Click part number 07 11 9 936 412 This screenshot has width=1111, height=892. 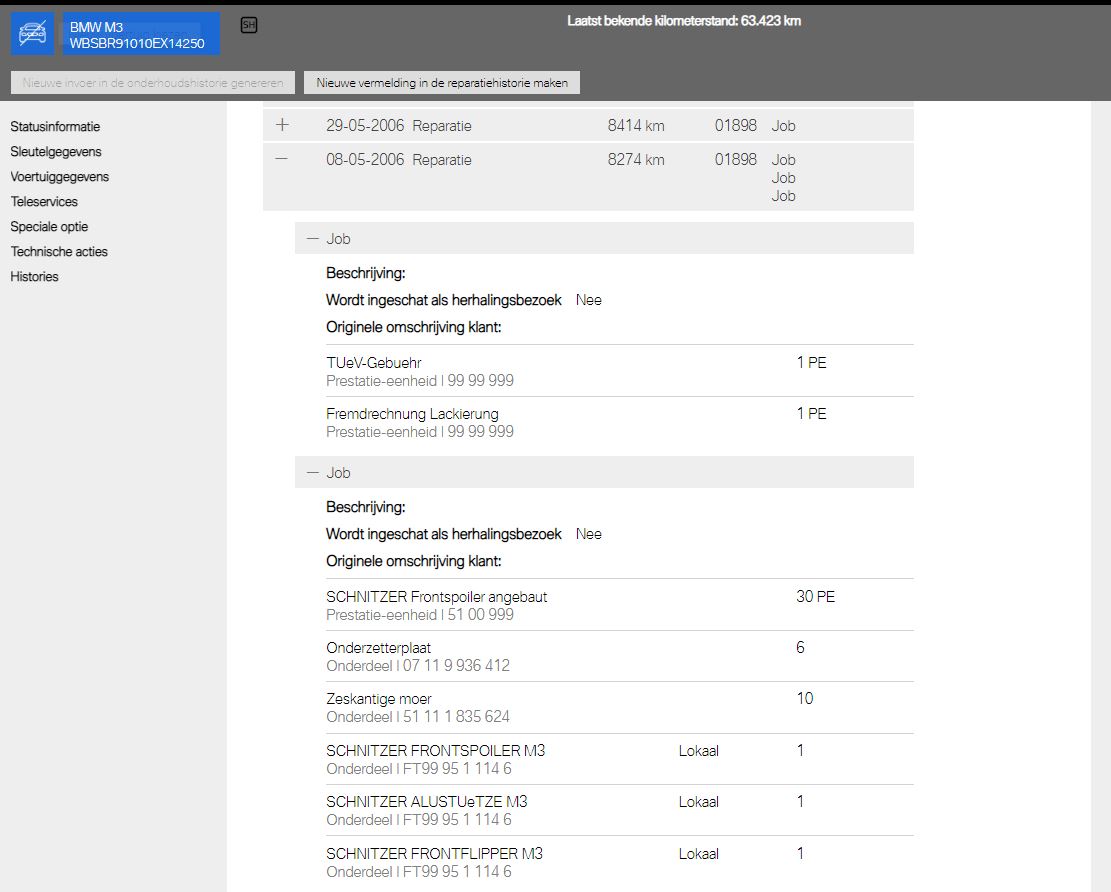click(456, 666)
